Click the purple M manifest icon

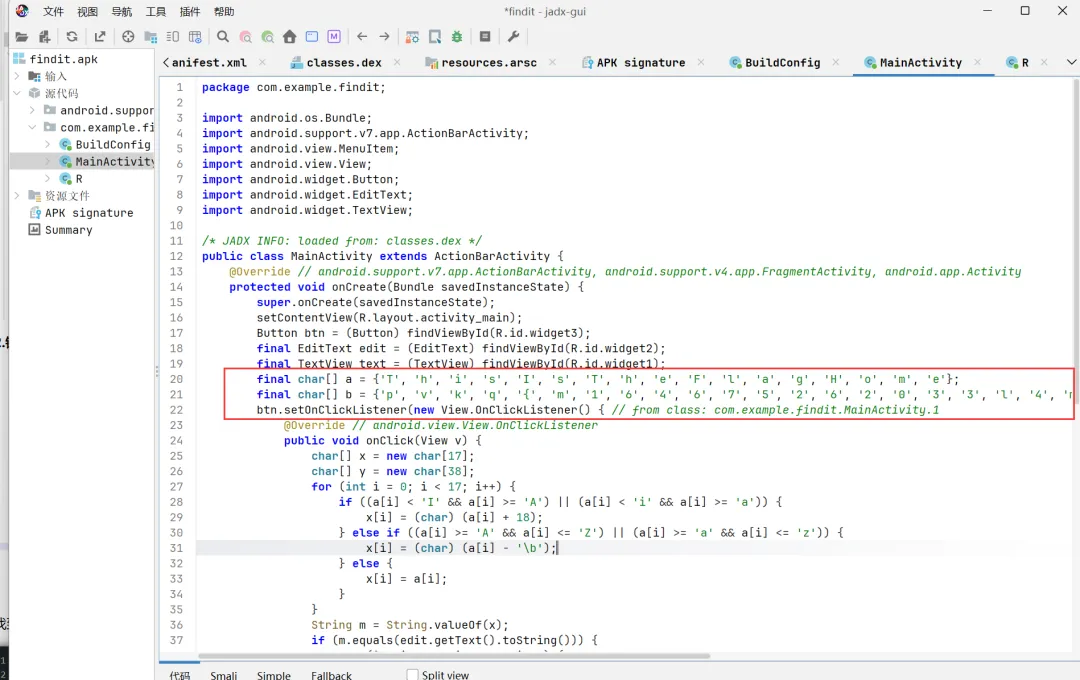point(334,37)
